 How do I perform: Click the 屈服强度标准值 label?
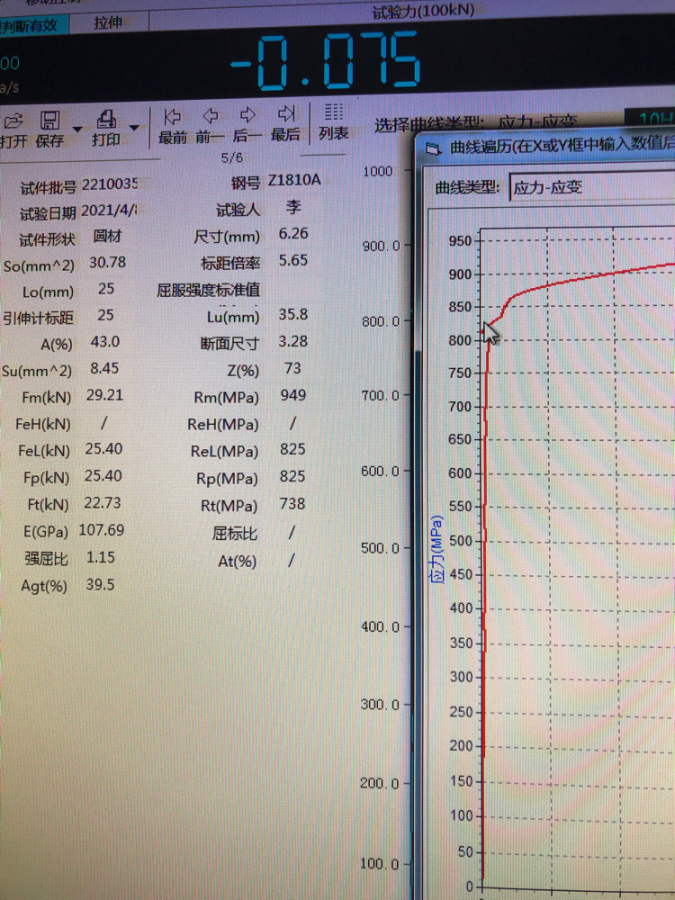[x=208, y=290]
